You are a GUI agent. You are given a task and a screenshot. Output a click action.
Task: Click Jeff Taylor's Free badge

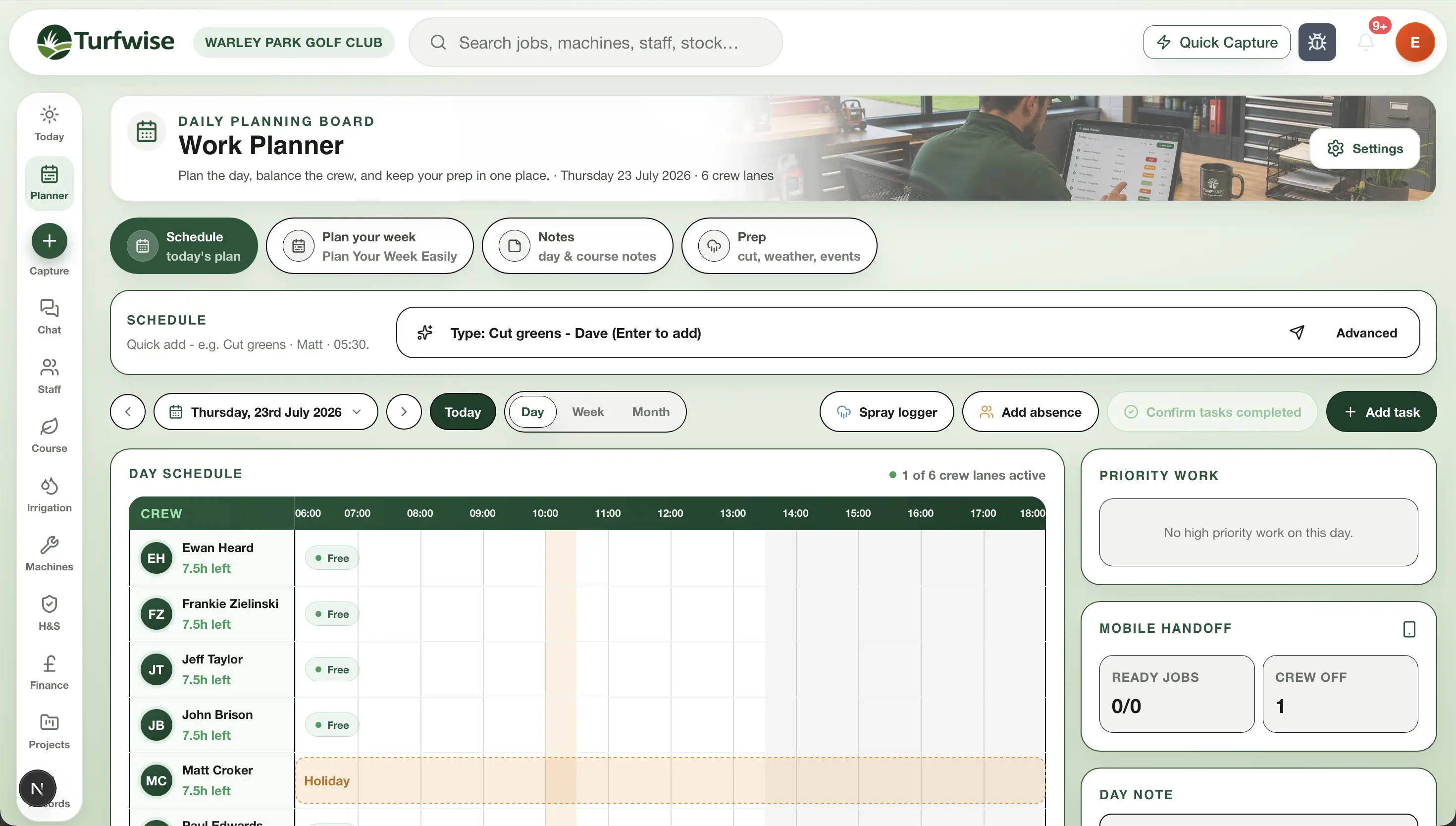click(332, 669)
